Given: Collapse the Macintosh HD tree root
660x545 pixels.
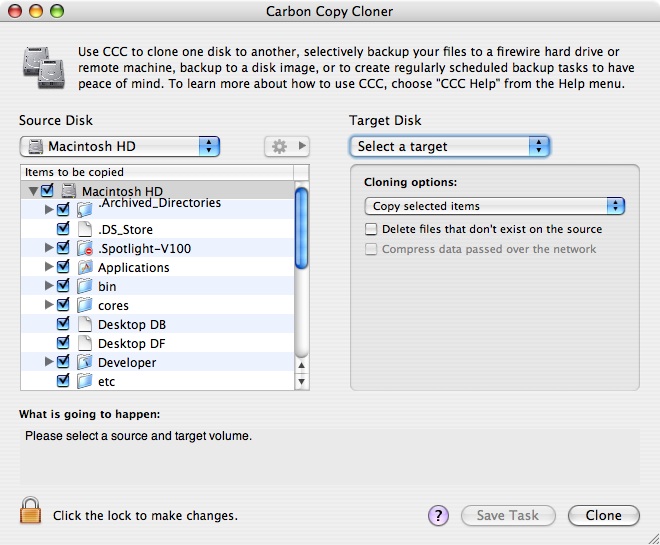Looking at the screenshot, I should tap(33, 191).
